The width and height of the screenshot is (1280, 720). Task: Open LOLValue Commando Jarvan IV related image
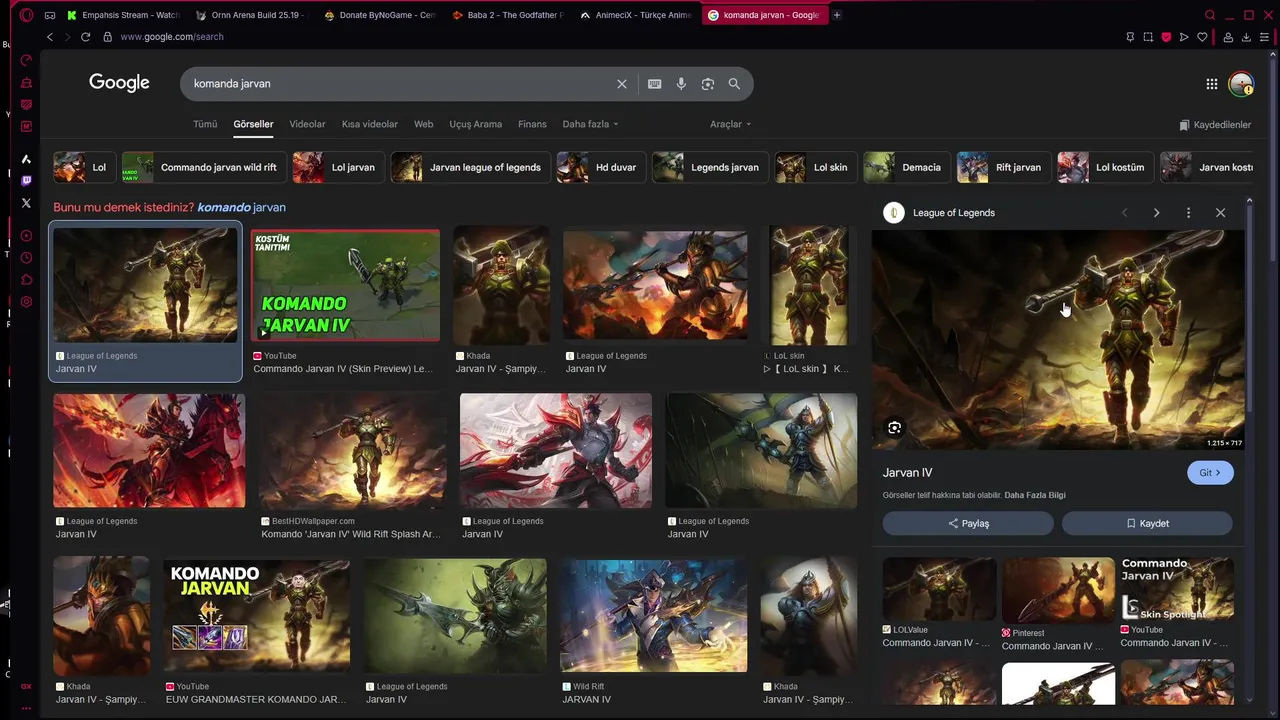(x=939, y=590)
